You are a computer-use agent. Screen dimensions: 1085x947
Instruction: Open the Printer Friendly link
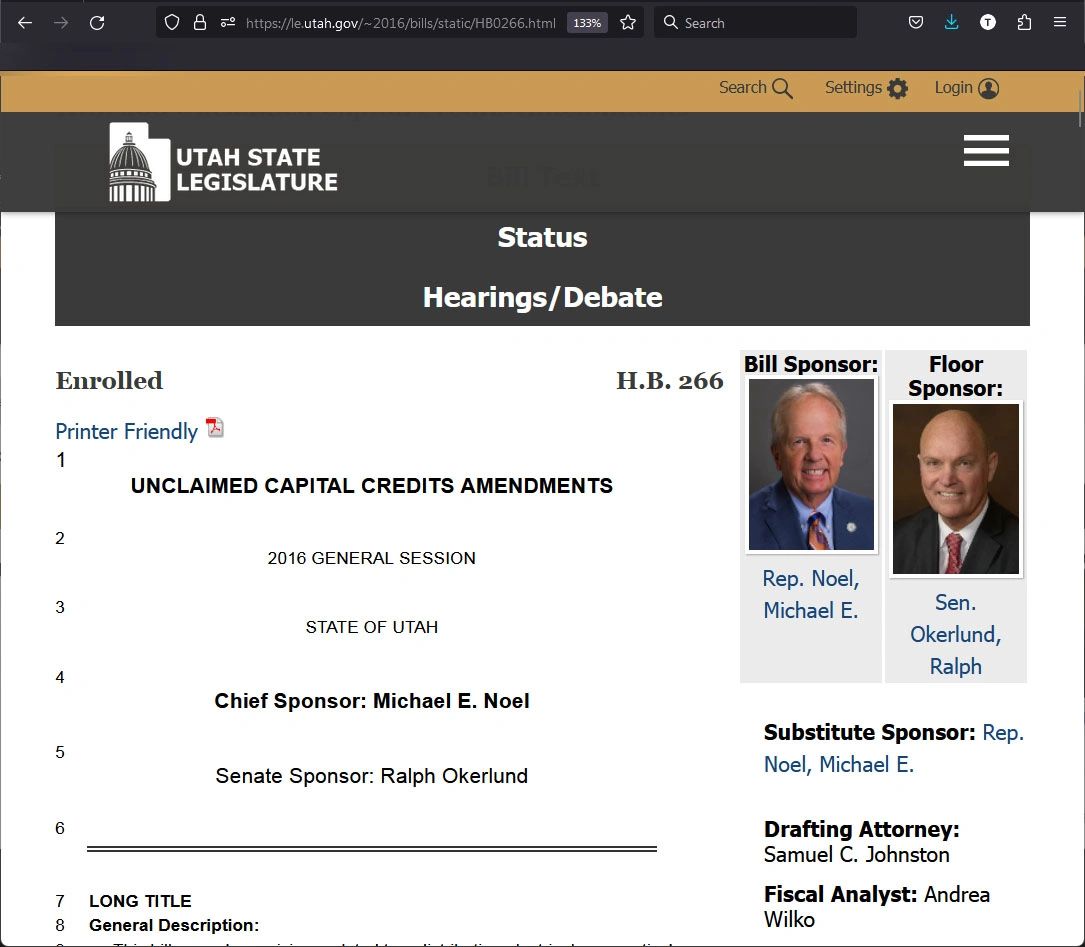point(126,432)
